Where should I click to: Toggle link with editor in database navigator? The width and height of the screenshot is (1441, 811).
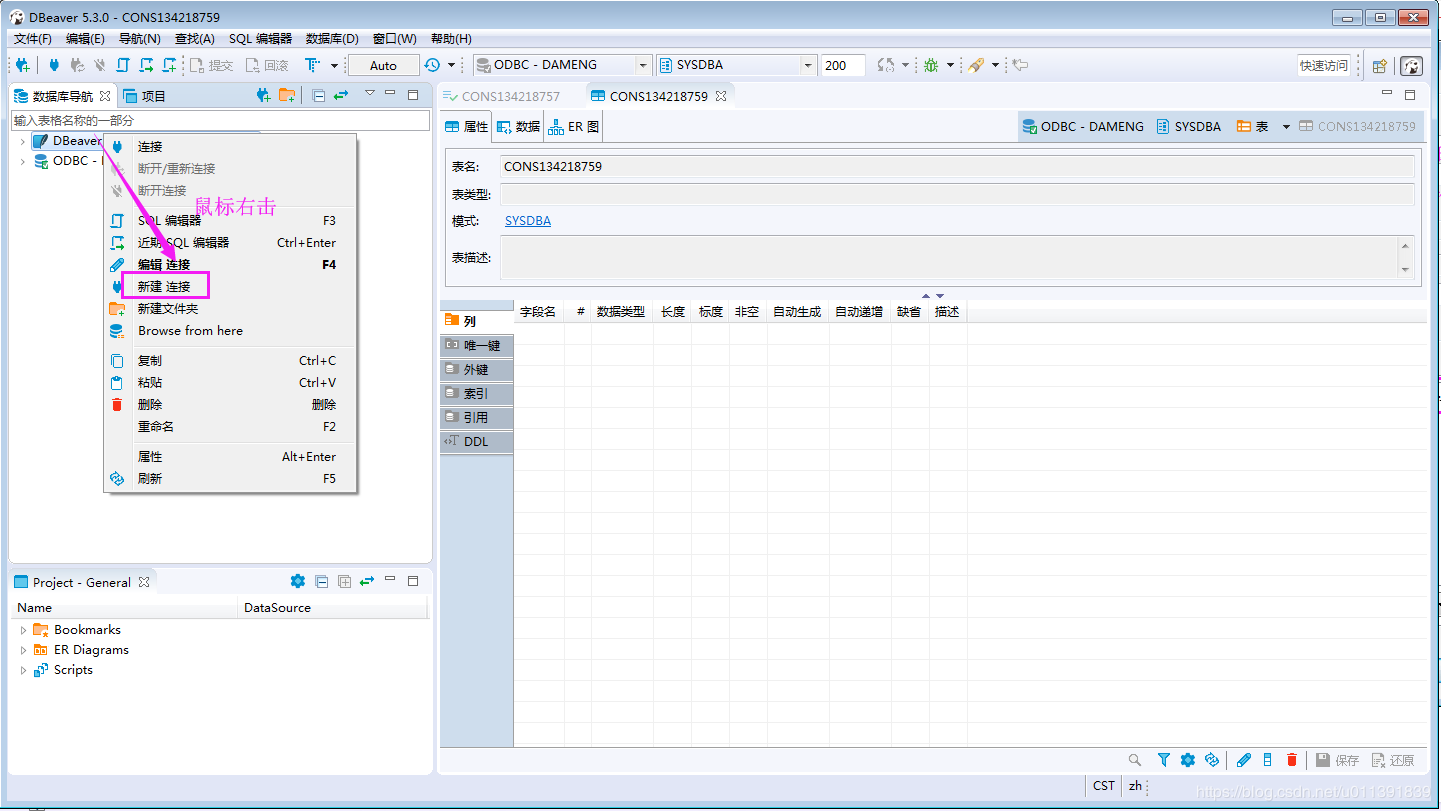click(341, 96)
